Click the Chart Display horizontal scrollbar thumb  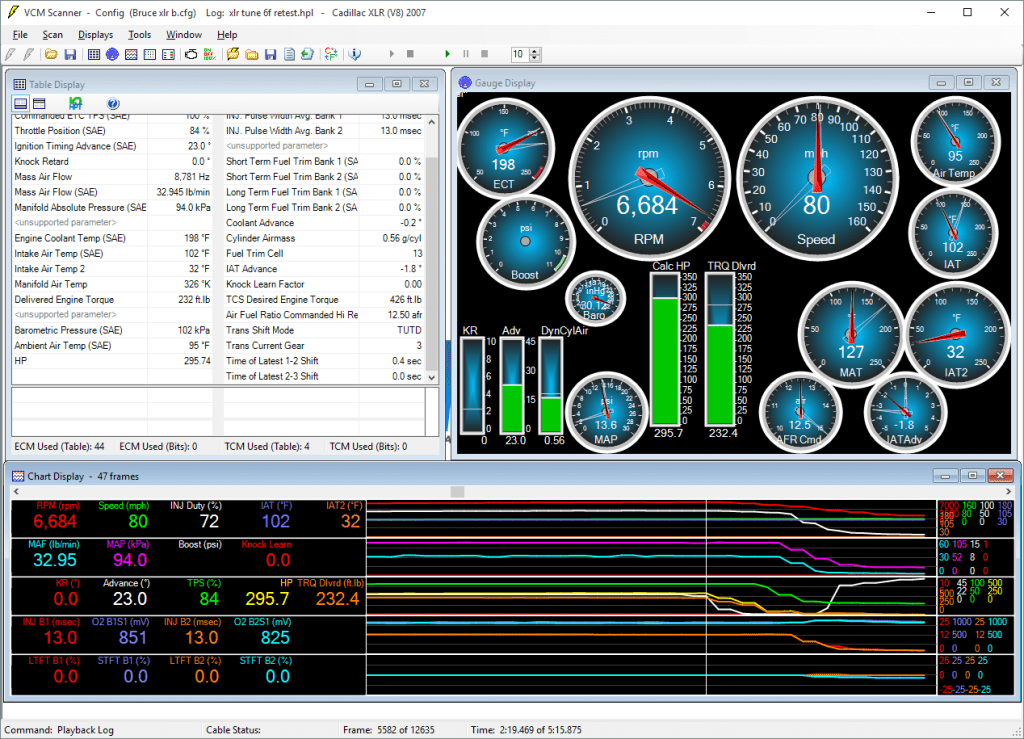(x=457, y=492)
